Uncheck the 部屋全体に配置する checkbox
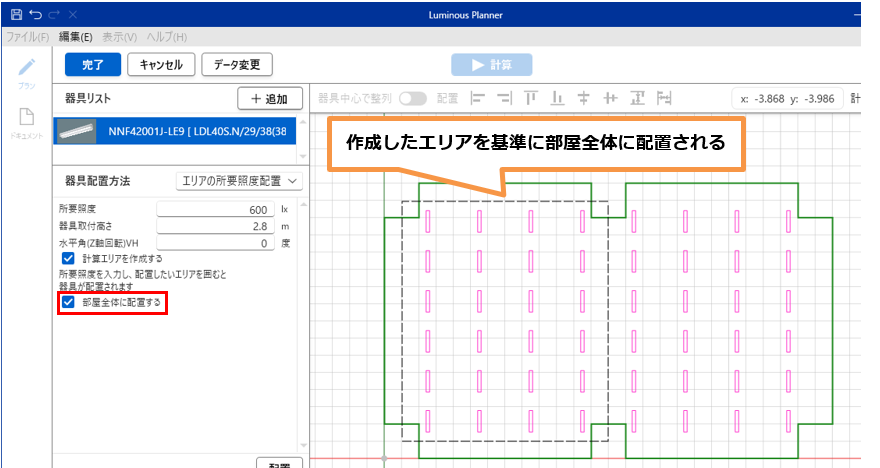This screenshot has width=880, height=468. 68,301
